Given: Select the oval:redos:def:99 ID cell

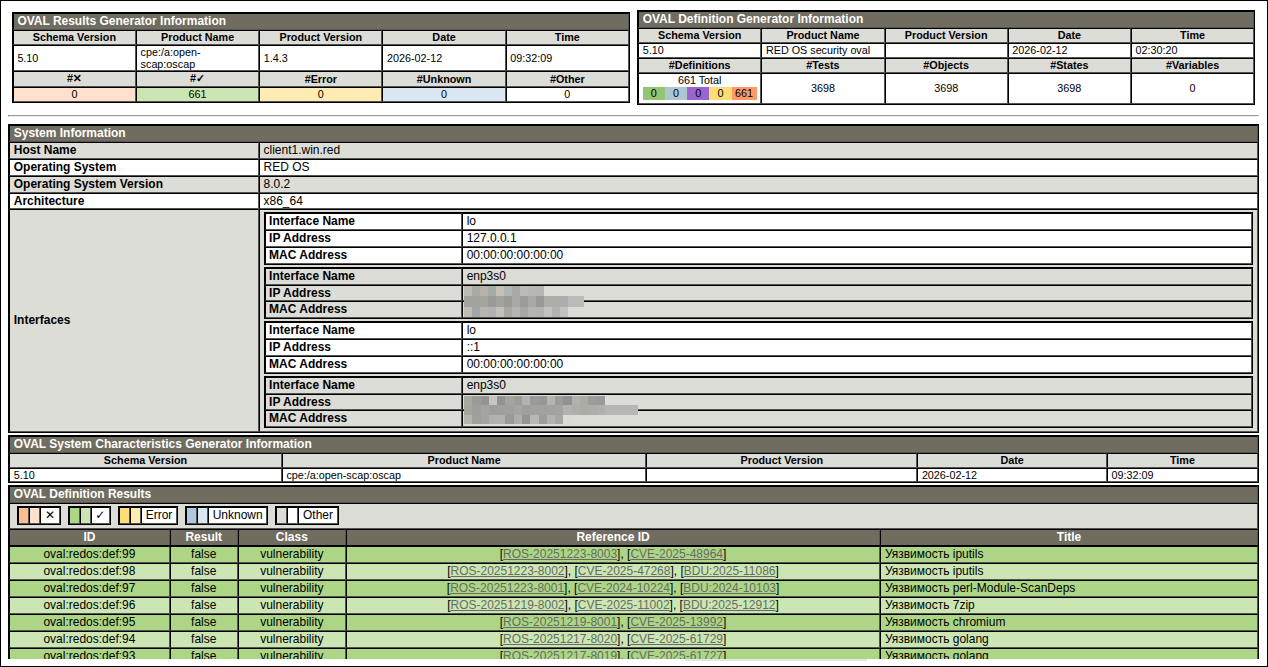Looking at the screenshot, I should click(x=89, y=554).
